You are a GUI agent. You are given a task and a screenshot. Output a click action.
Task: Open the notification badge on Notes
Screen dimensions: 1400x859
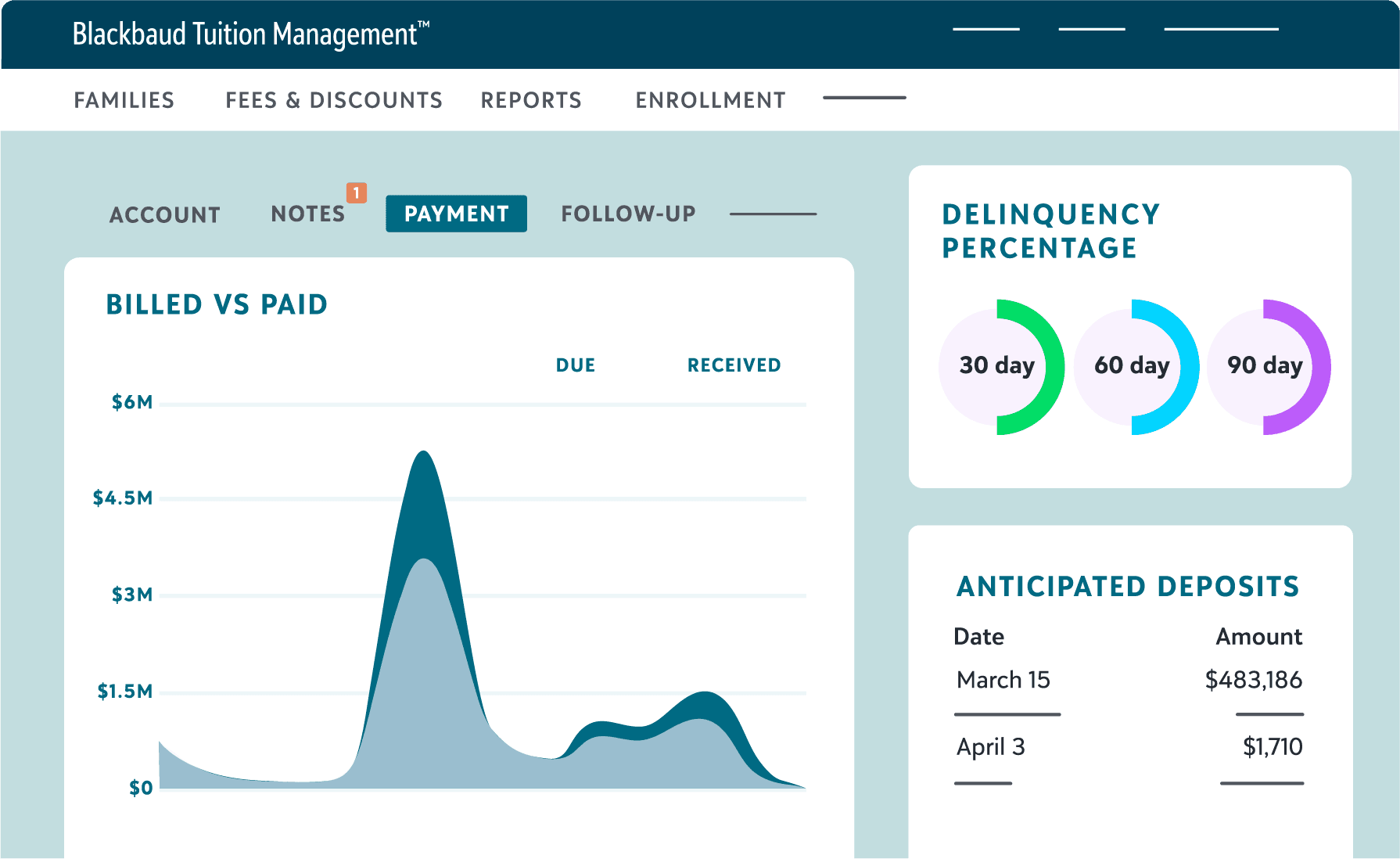tap(357, 192)
